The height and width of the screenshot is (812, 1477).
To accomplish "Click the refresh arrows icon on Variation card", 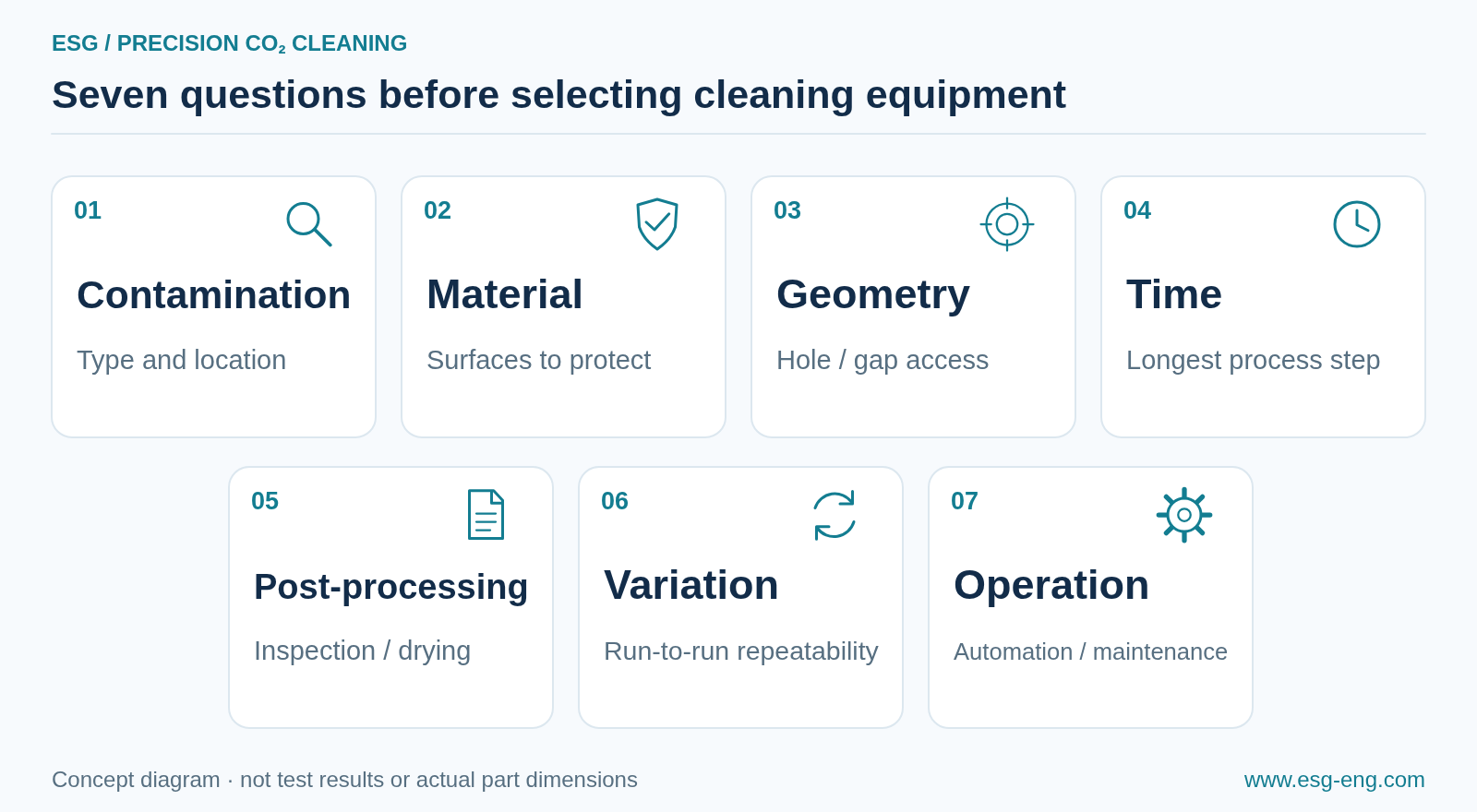I will coord(835,515).
